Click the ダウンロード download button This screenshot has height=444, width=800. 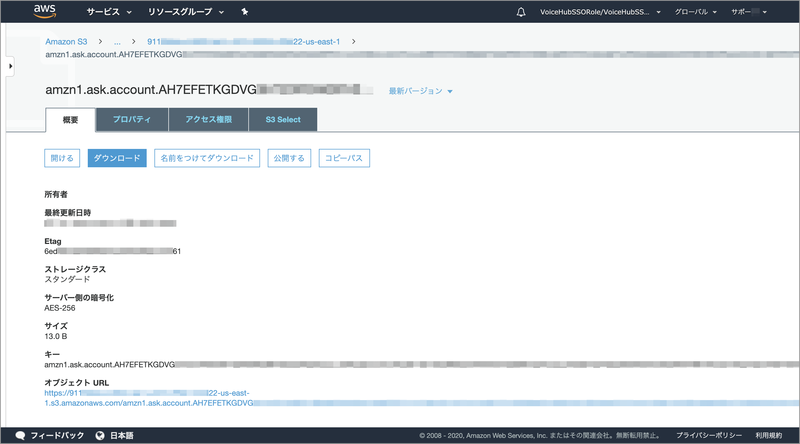tap(117, 158)
